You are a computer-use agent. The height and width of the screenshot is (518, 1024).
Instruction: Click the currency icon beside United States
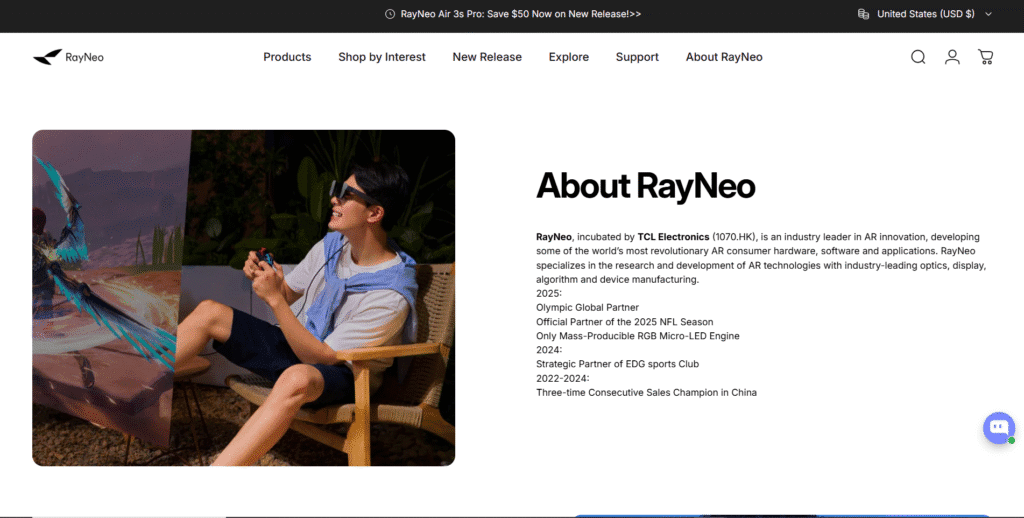click(x=863, y=14)
